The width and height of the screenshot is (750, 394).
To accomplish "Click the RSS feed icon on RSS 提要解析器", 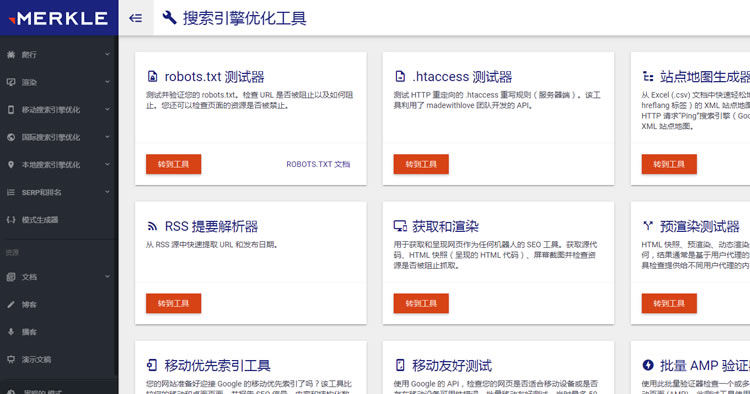I will pos(152,226).
